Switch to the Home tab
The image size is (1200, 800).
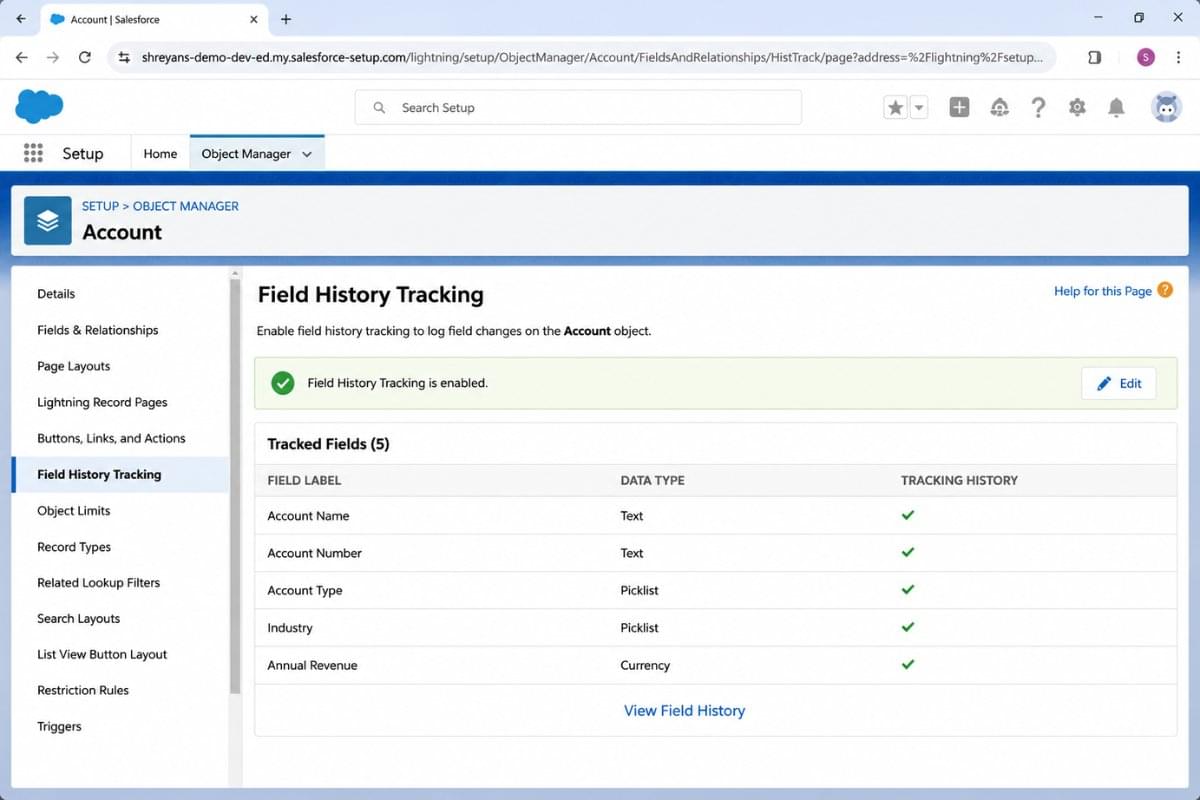[160, 154]
